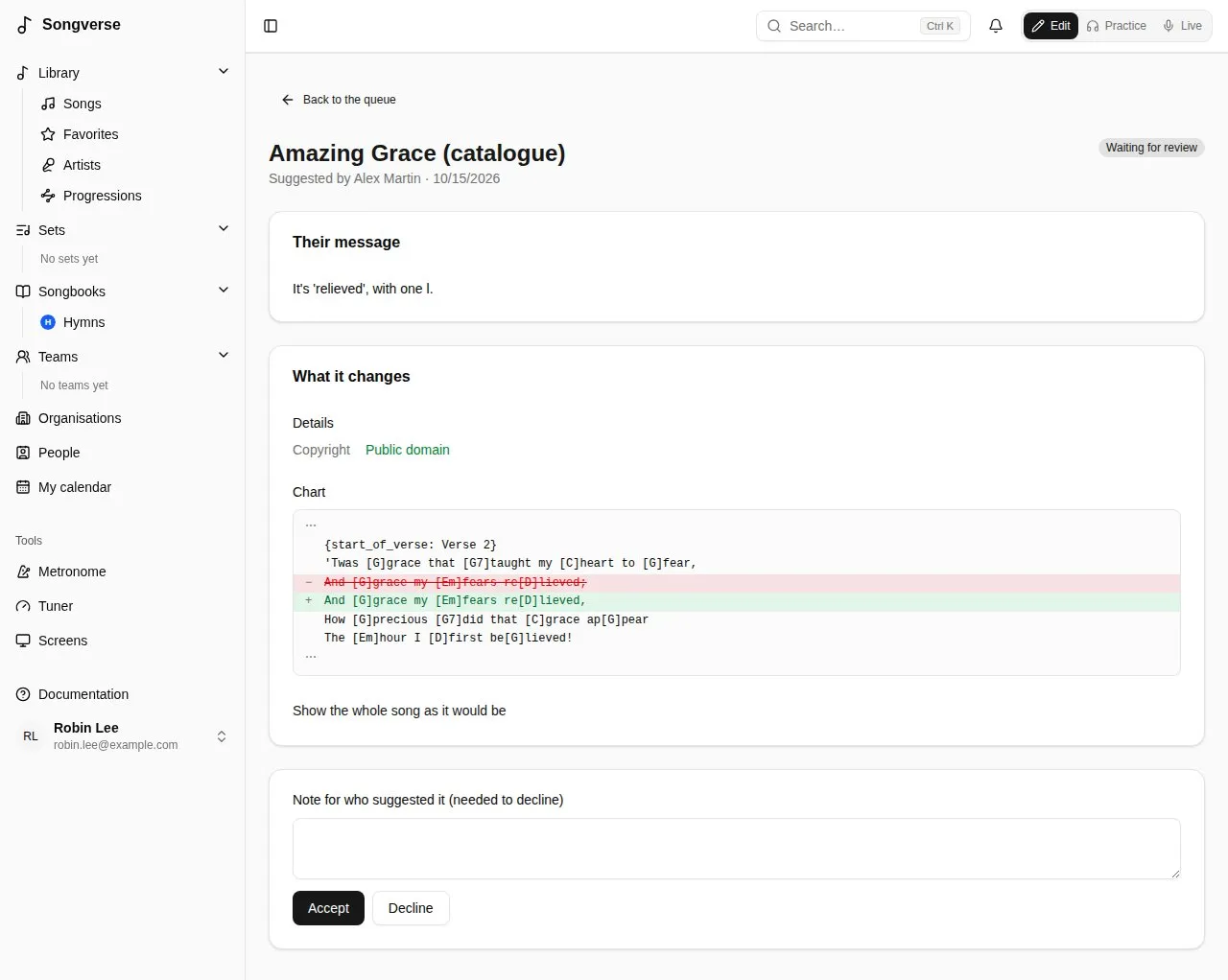Go back to the queue
Screen dimensions: 1228x980
(x=339, y=100)
